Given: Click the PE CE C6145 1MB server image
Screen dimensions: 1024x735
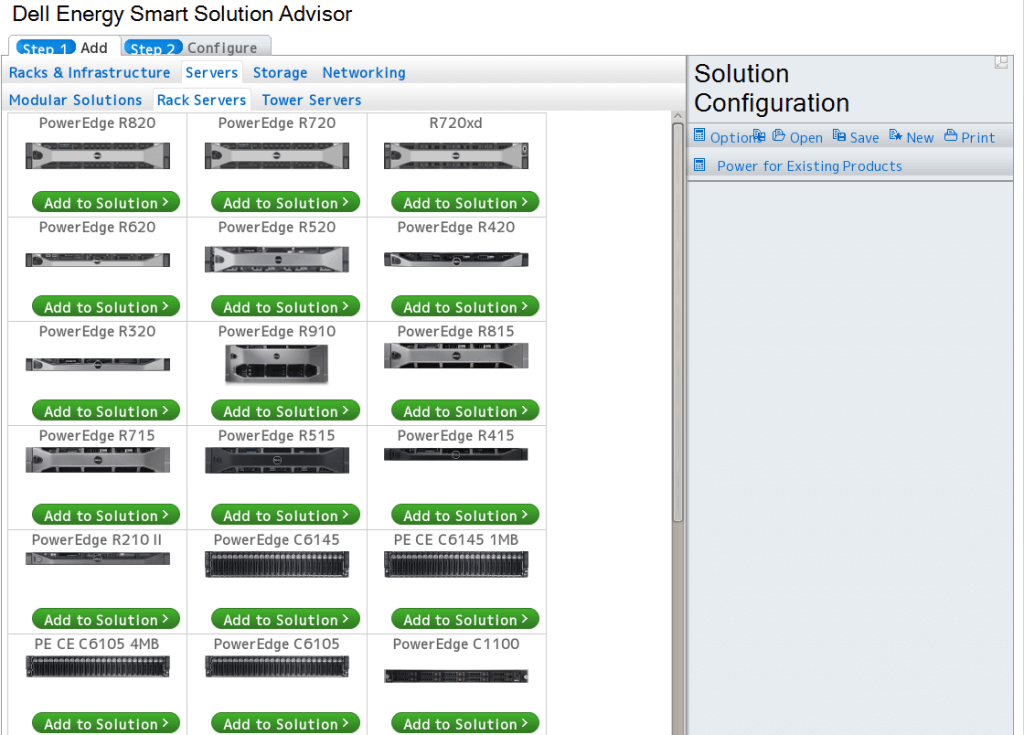Looking at the screenshot, I should (456, 564).
